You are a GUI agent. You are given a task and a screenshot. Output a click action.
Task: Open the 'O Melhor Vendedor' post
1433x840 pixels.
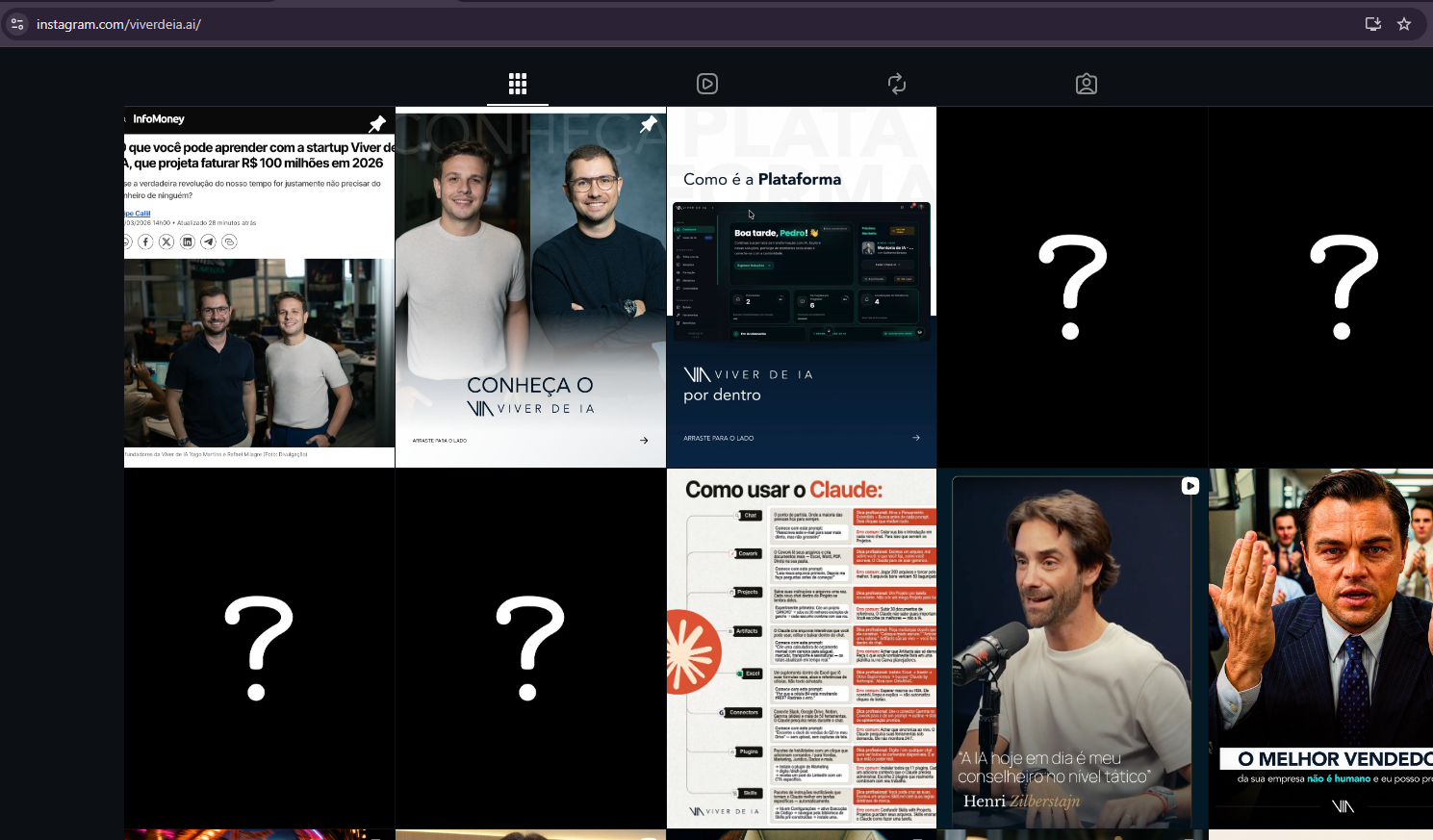point(1320,648)
